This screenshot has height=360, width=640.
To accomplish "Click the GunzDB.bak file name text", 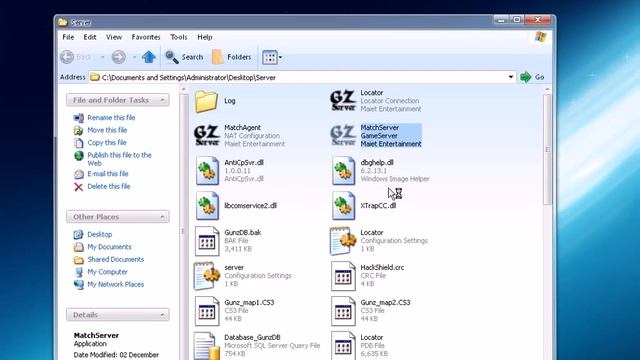I will point(243,232).
